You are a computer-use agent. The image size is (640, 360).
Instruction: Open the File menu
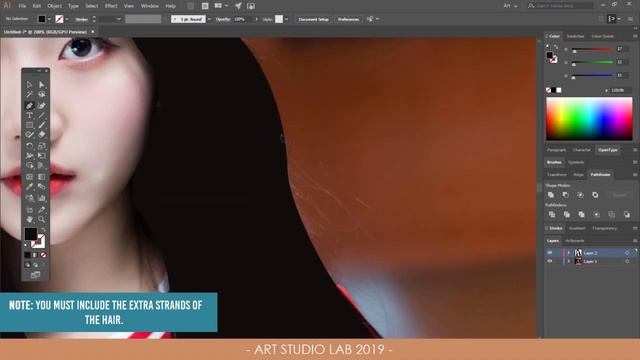(x=22, y=6)
